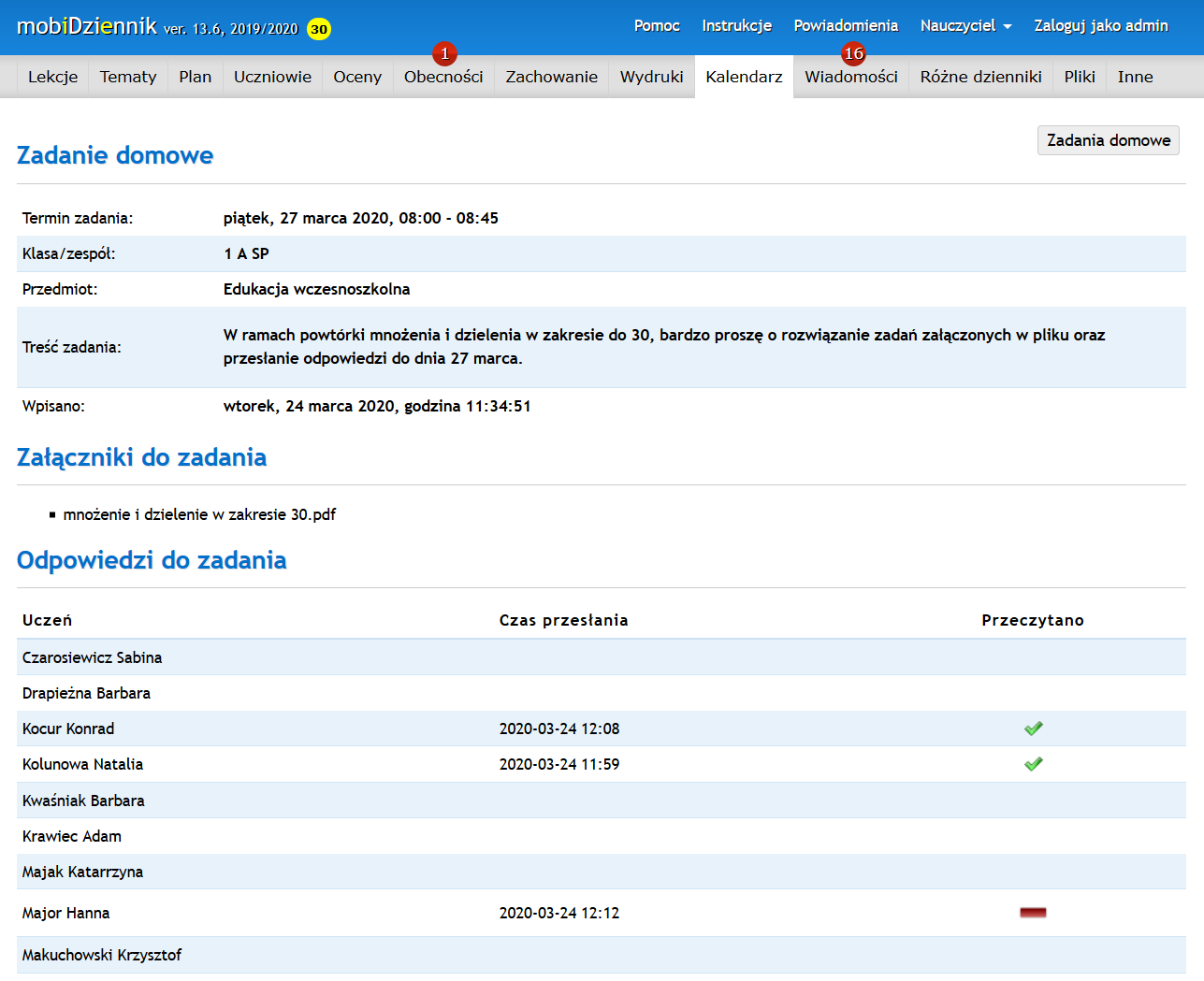Select the Kalendarz tab
The height and width of the screenshot is (981, 1204).
pos(744,77)
